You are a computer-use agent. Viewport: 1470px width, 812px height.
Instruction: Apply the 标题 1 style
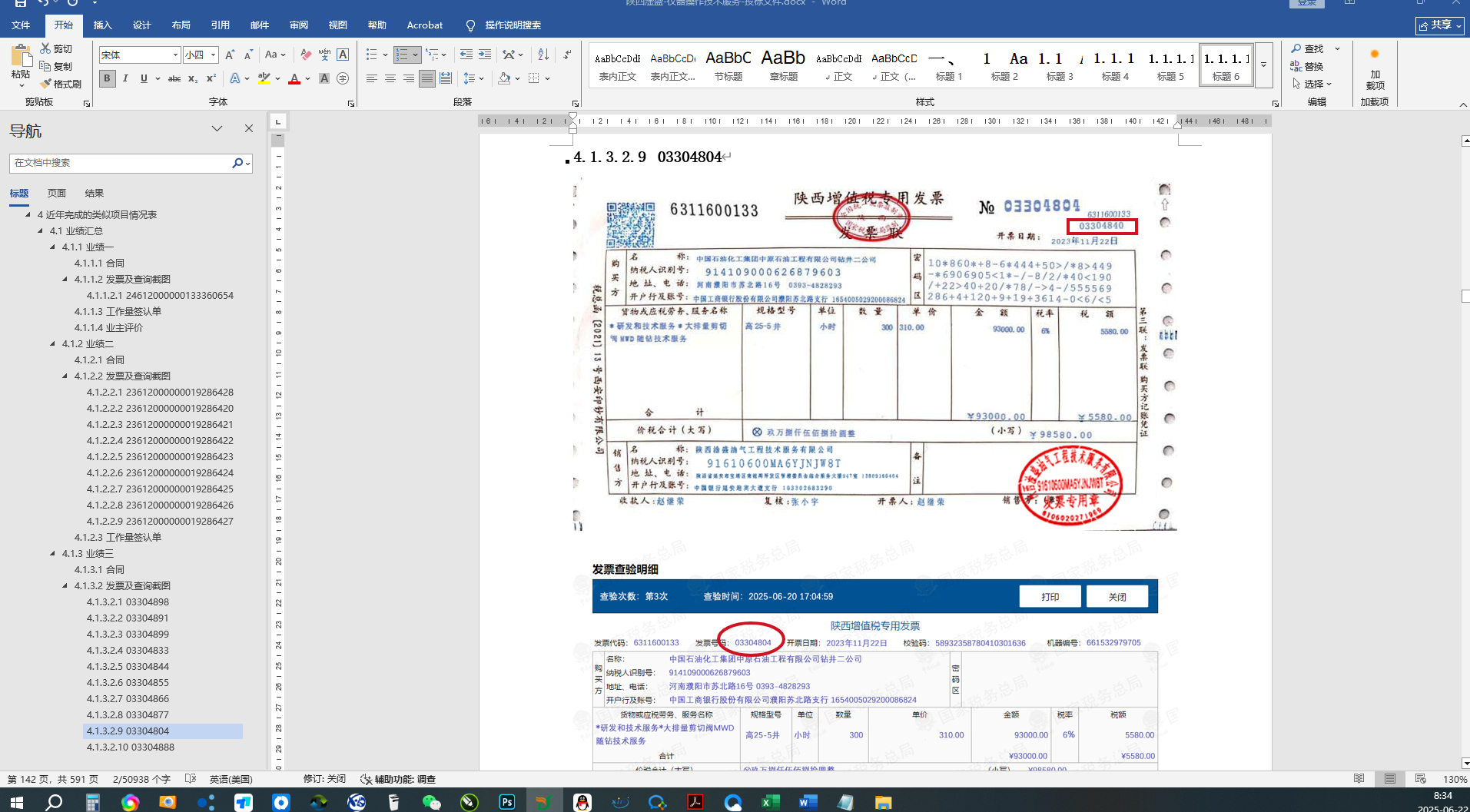click(x=949, y=65)
